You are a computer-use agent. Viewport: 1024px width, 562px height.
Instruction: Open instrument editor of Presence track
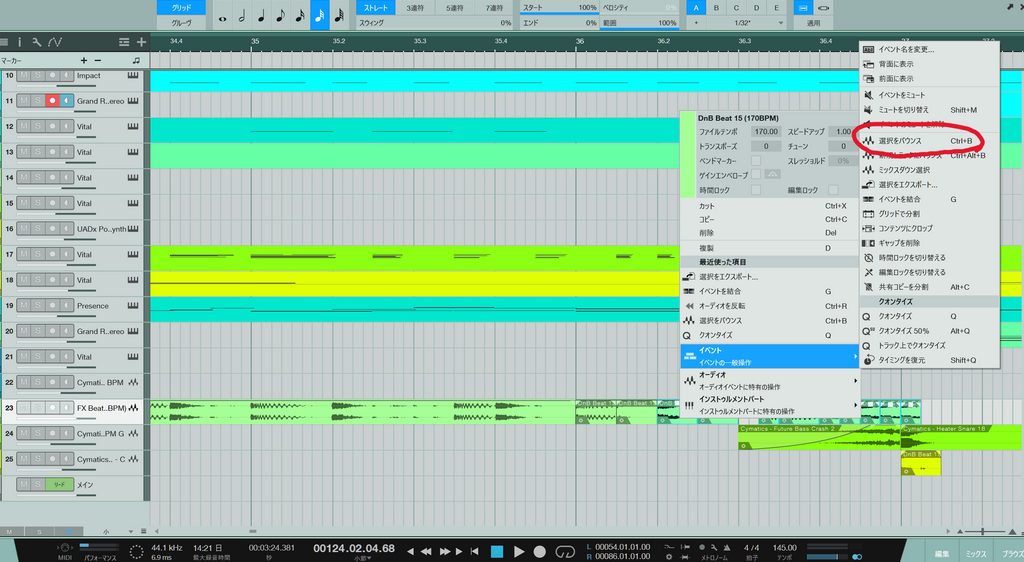pos(133,305)
